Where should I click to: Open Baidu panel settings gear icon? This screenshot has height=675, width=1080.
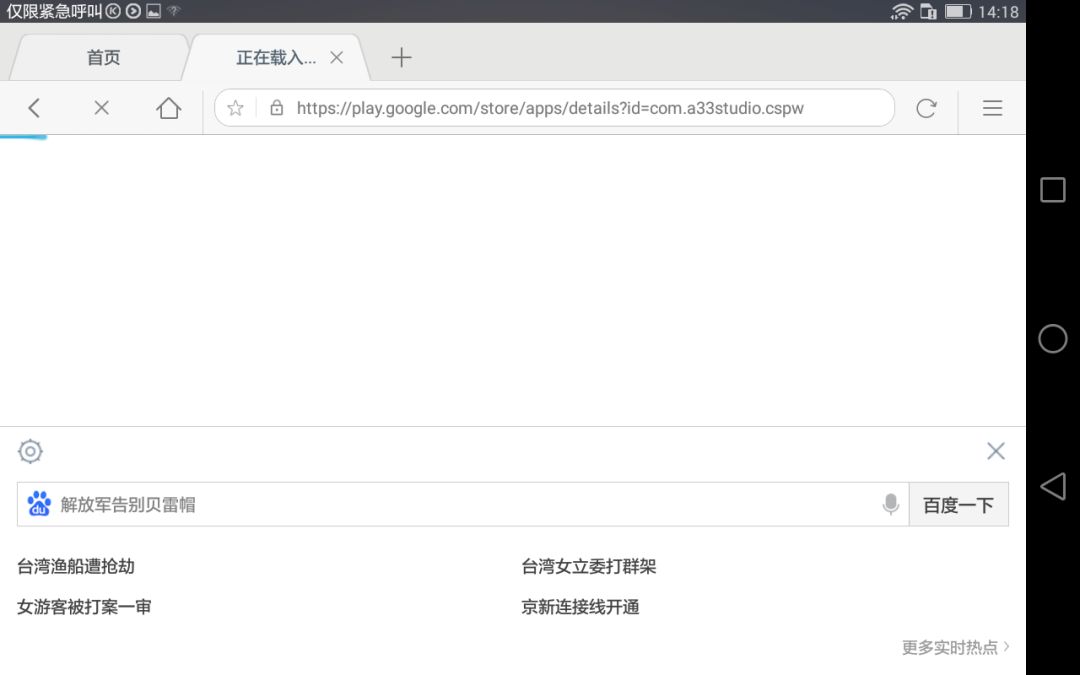click(30, 451)
